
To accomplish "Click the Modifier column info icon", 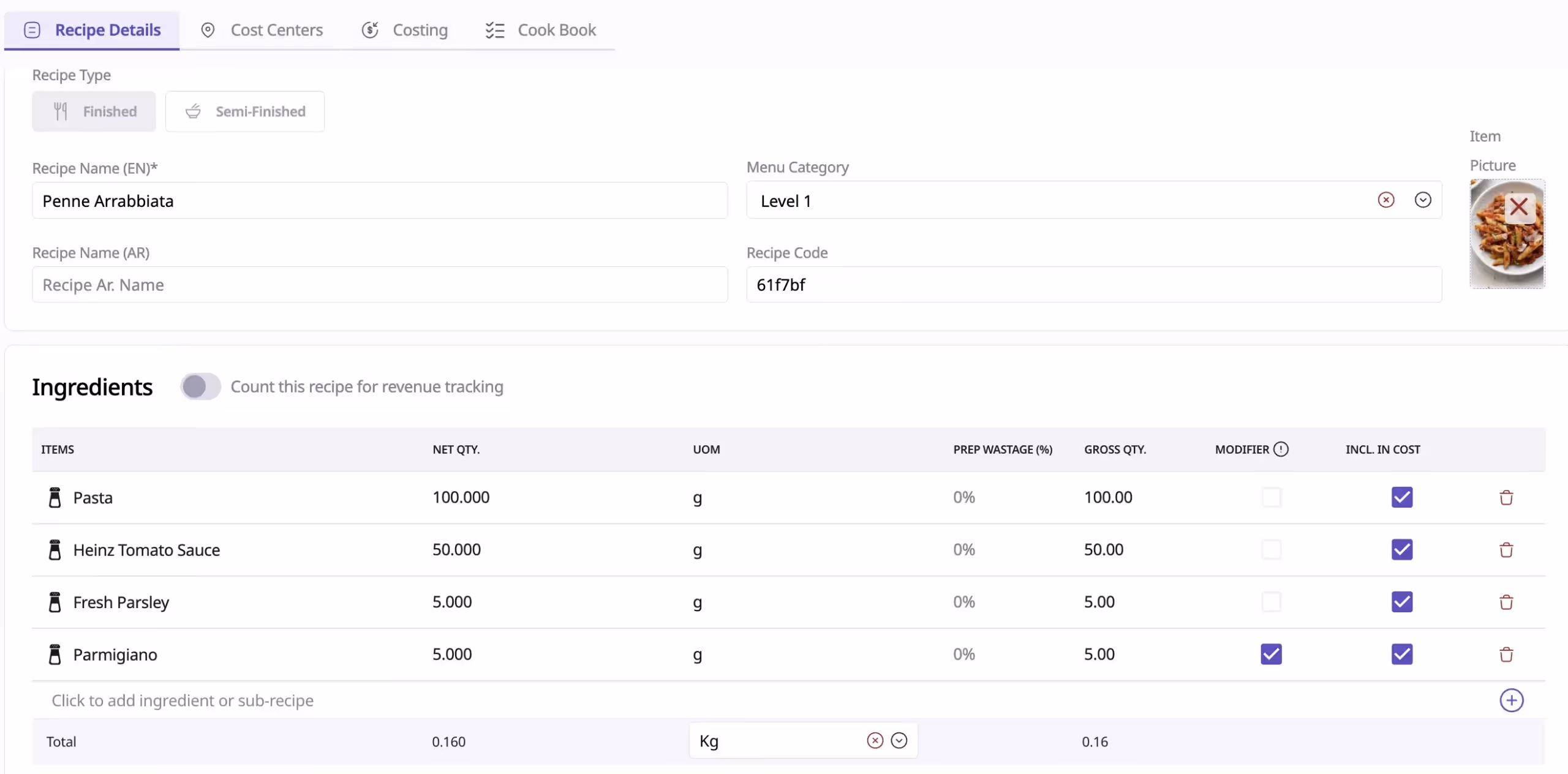I will click(1281, 449).
